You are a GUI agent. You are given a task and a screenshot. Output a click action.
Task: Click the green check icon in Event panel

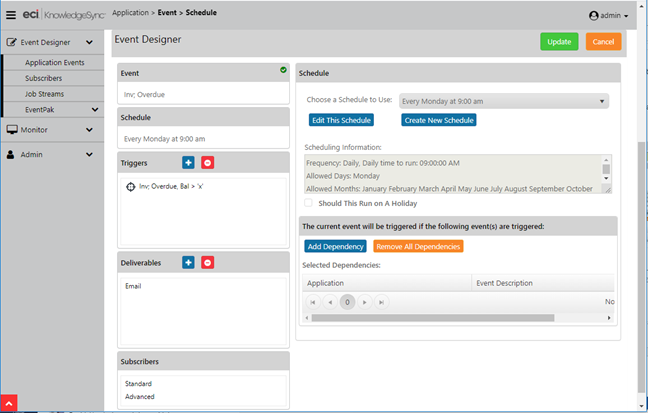pyautogui.click(x=283, y=70)
